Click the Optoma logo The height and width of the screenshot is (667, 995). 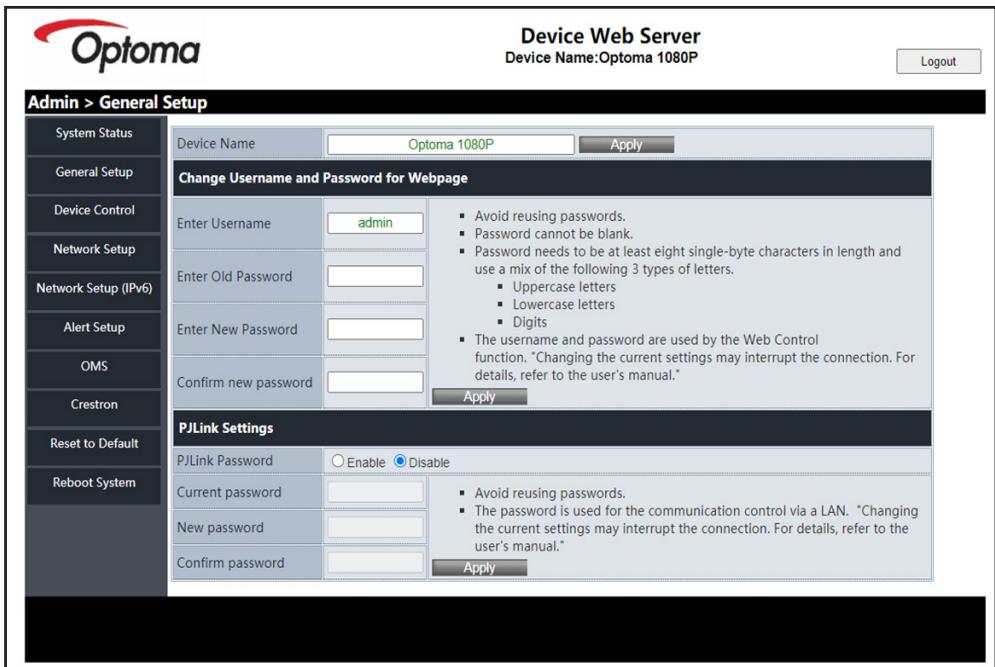coord(117,44)
